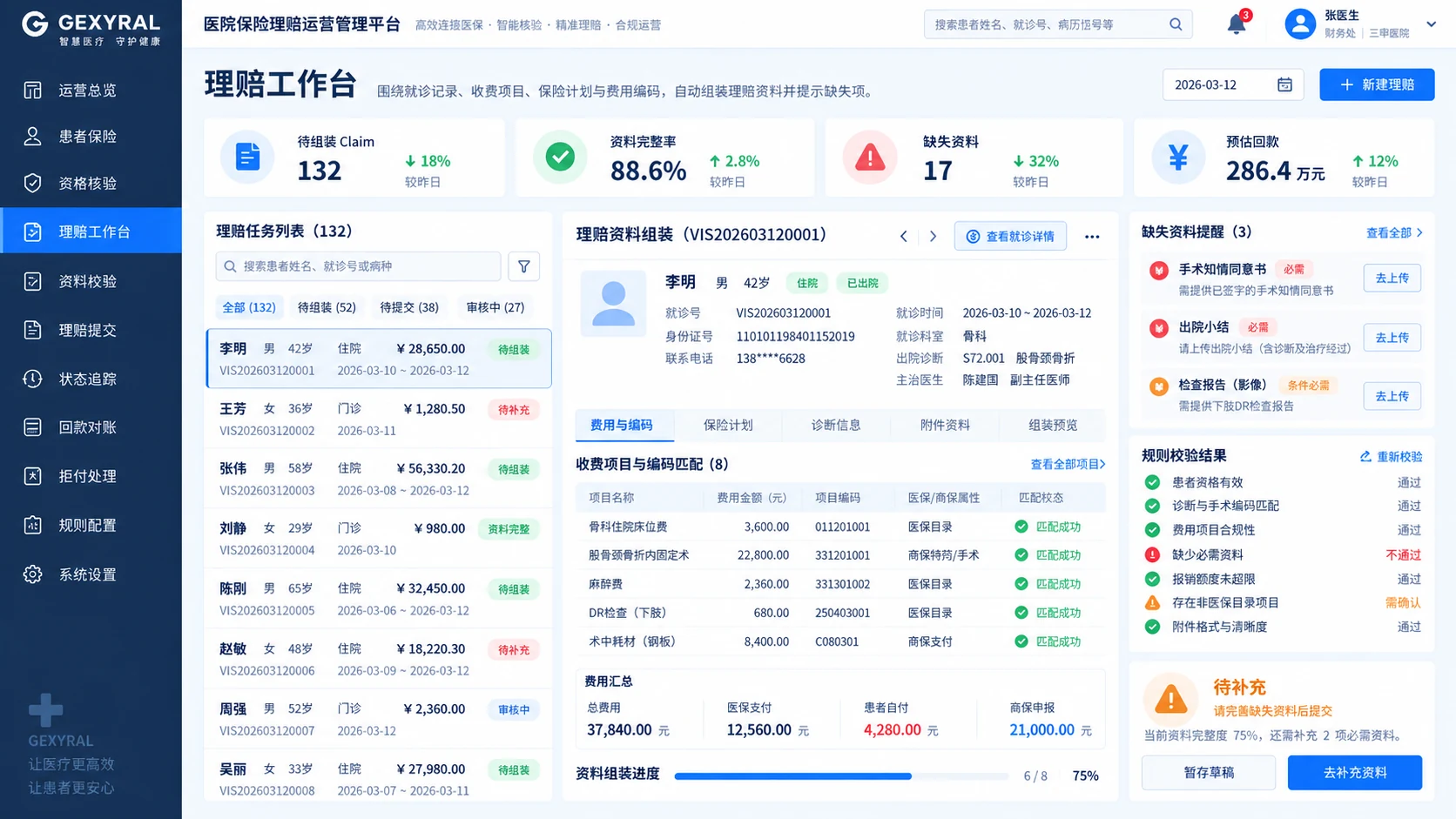The width and height of the screenshot is (1456, 819).
Task: Switch to 保险计划 tab
Action: click(x=728, y=425)
